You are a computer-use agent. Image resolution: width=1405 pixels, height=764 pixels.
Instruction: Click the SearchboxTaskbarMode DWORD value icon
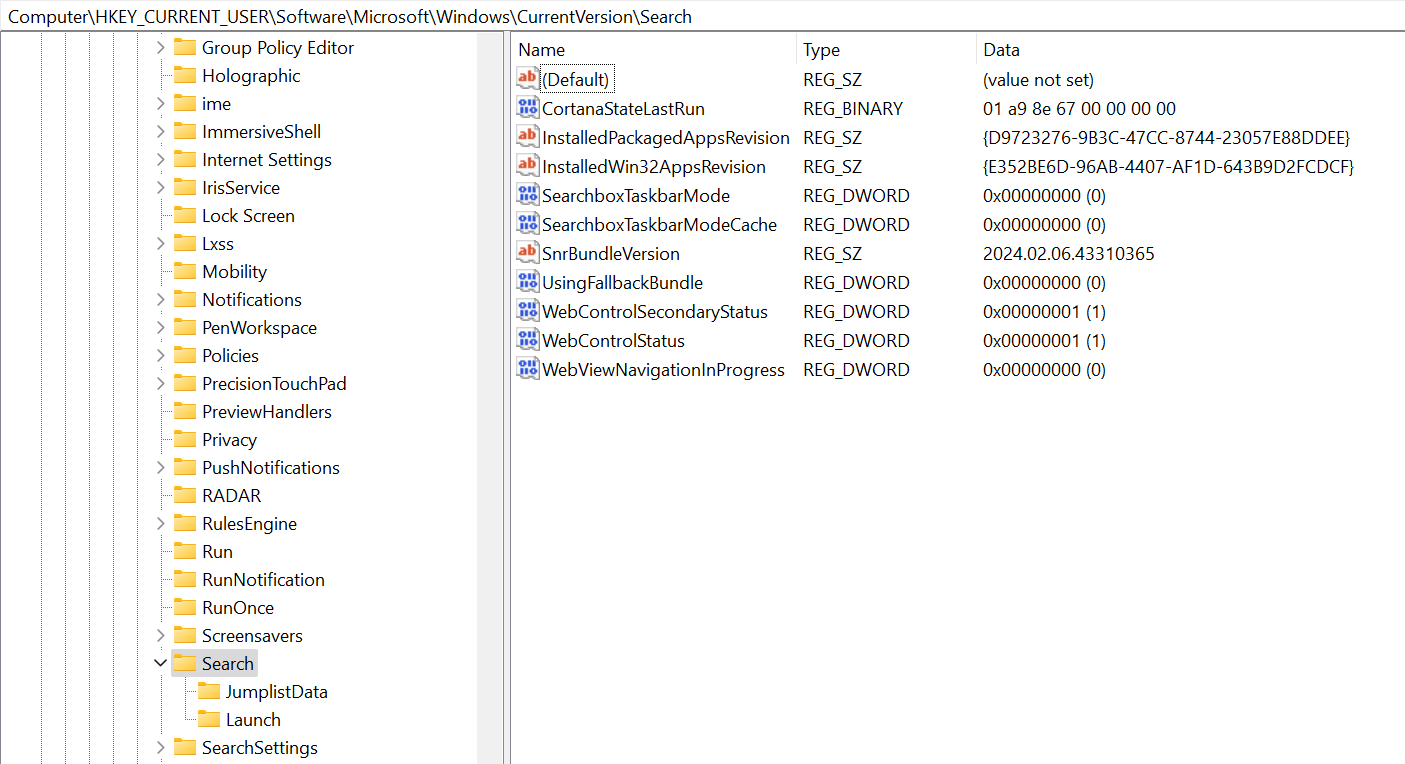pyautogui.click(x=527, y=195)
